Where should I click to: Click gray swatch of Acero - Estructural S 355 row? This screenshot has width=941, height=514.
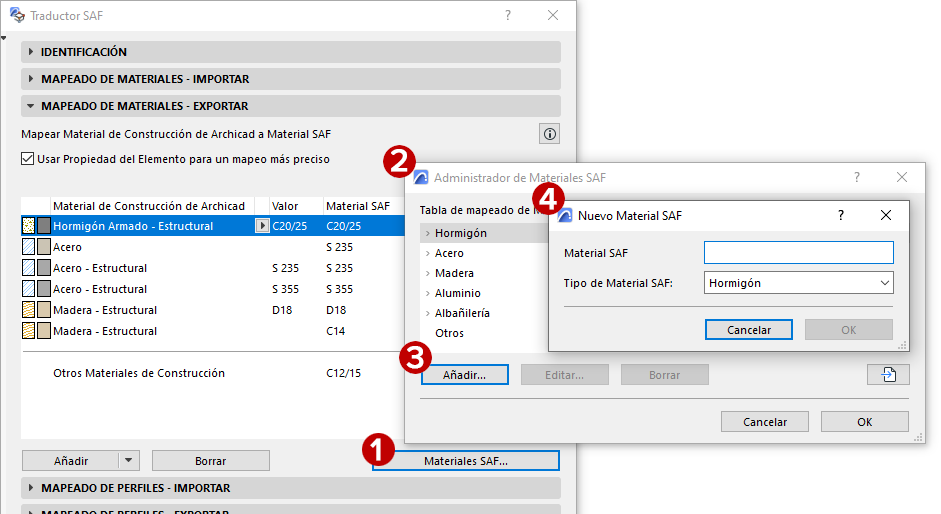(44, 289)
